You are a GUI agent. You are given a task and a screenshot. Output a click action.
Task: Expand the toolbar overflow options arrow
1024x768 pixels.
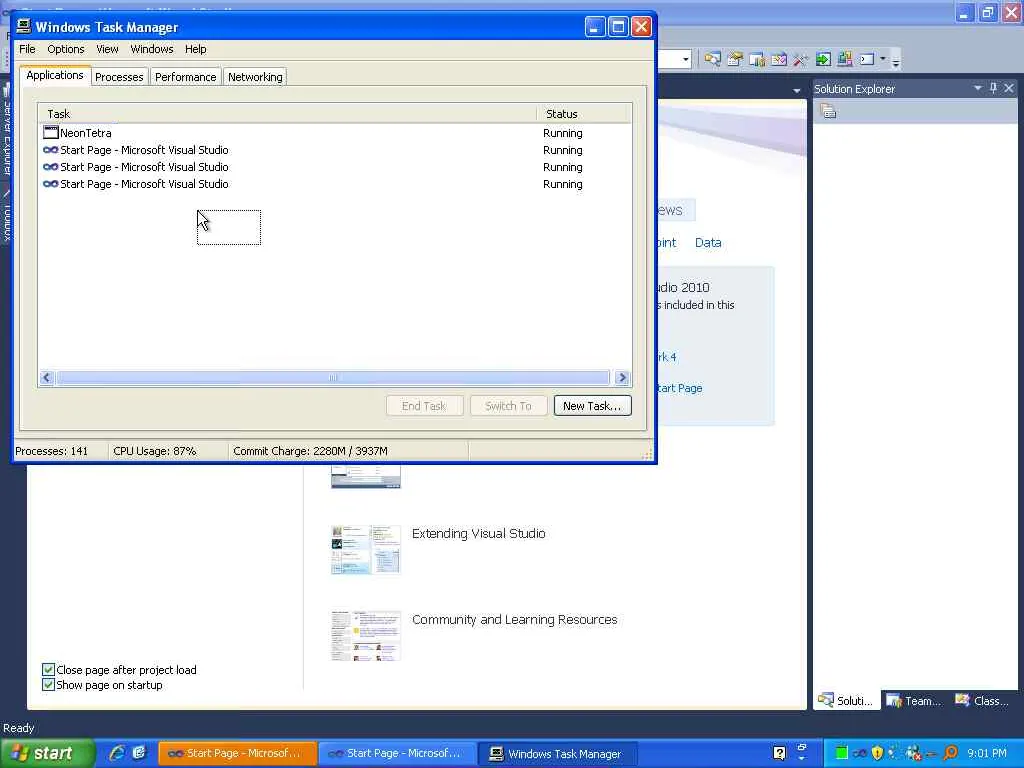click(x=896, y=61)
